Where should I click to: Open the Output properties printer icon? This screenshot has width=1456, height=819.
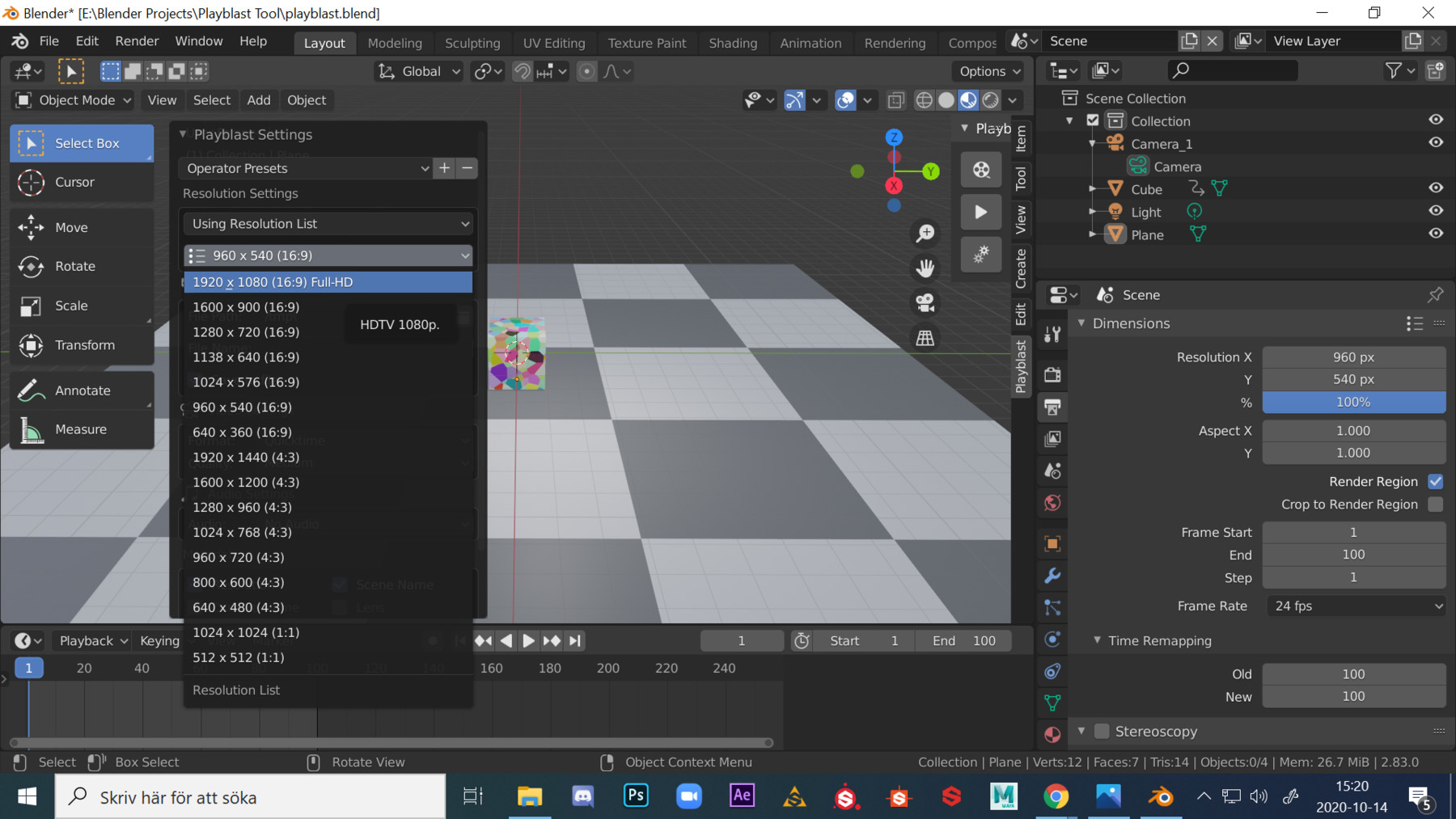point(1052,407)
